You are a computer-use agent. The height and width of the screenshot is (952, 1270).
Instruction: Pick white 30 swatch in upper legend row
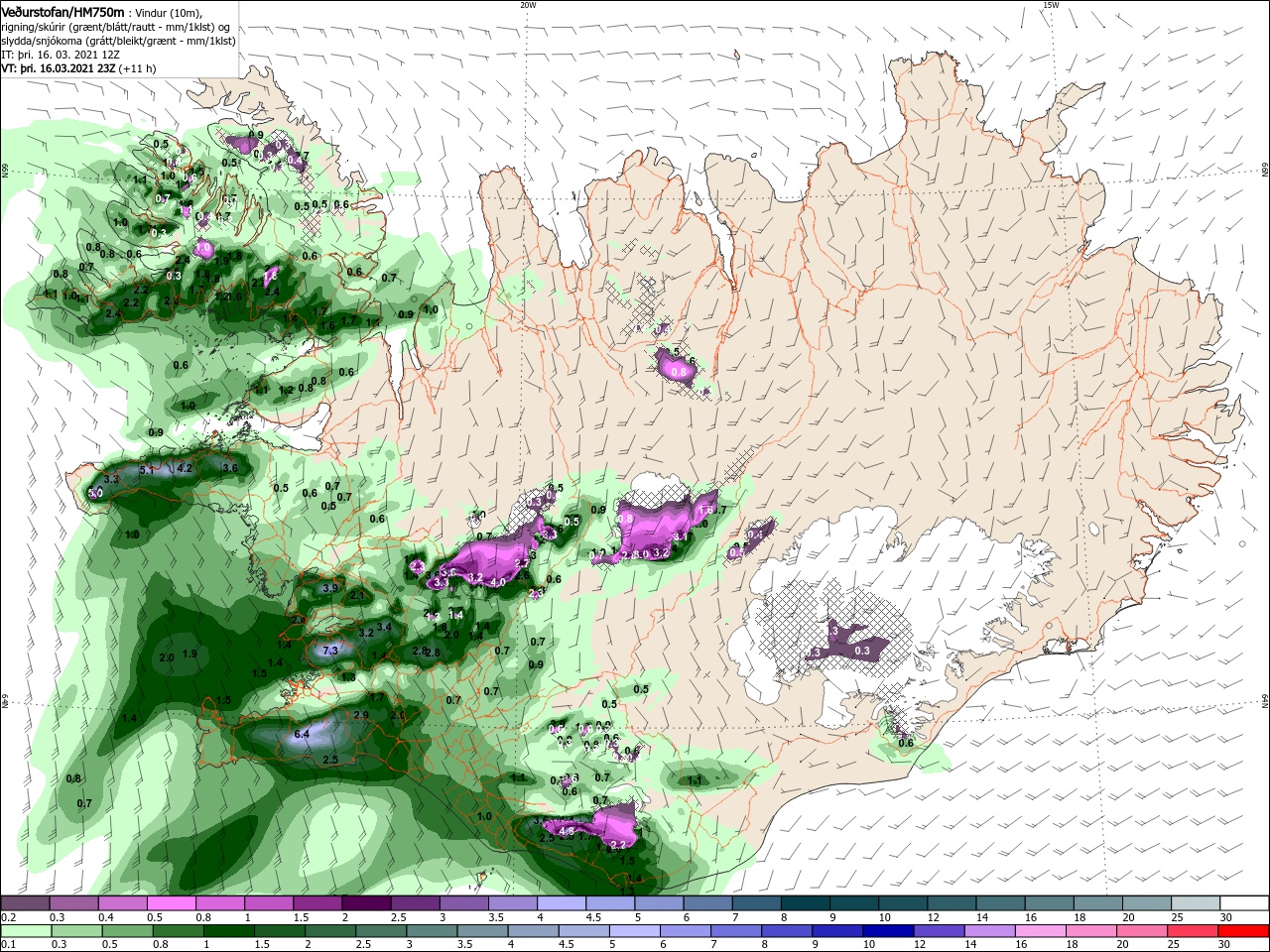pyautogui.click(x=1242, y=902)
